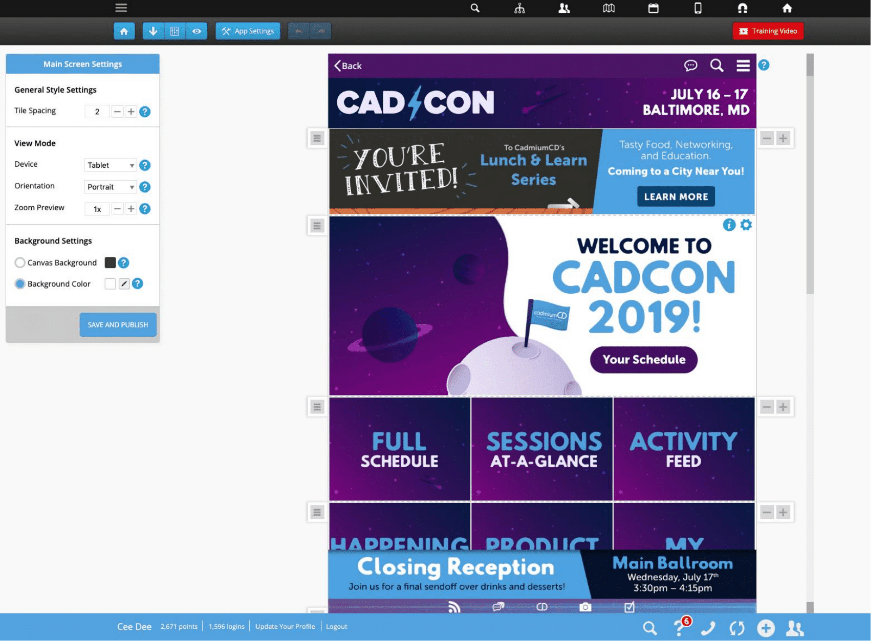Image resolution: width=872 pixels, height=642 pixels.
Task: Open help for the Orientation setting
Action: pyautogui.click(x=145, y=187)
